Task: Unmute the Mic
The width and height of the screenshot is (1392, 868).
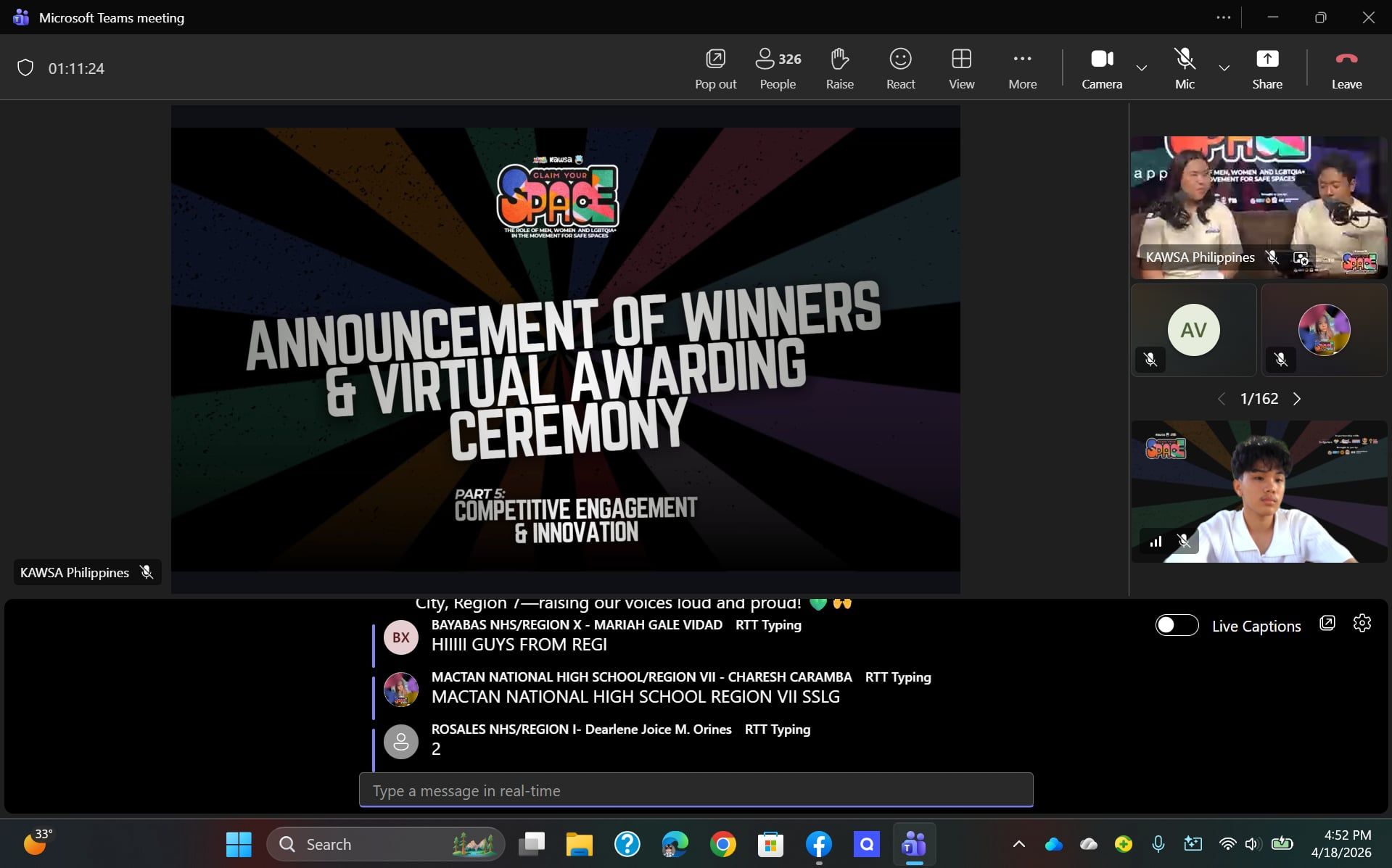Action: (1185, 69)
